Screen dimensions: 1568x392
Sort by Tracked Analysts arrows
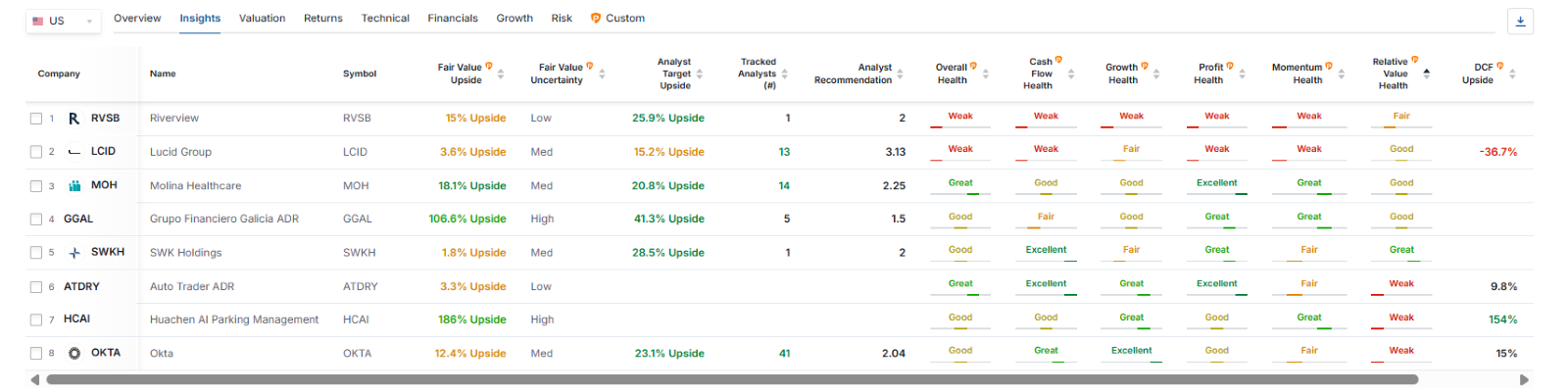784,73
